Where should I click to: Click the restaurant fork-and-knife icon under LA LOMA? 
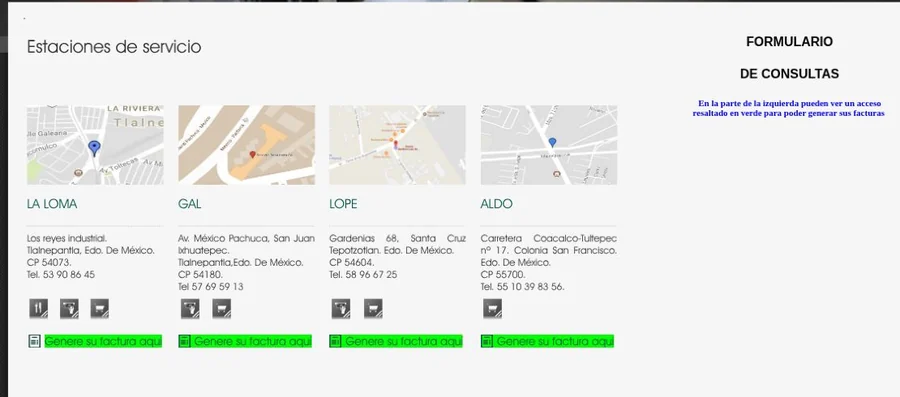38,309
